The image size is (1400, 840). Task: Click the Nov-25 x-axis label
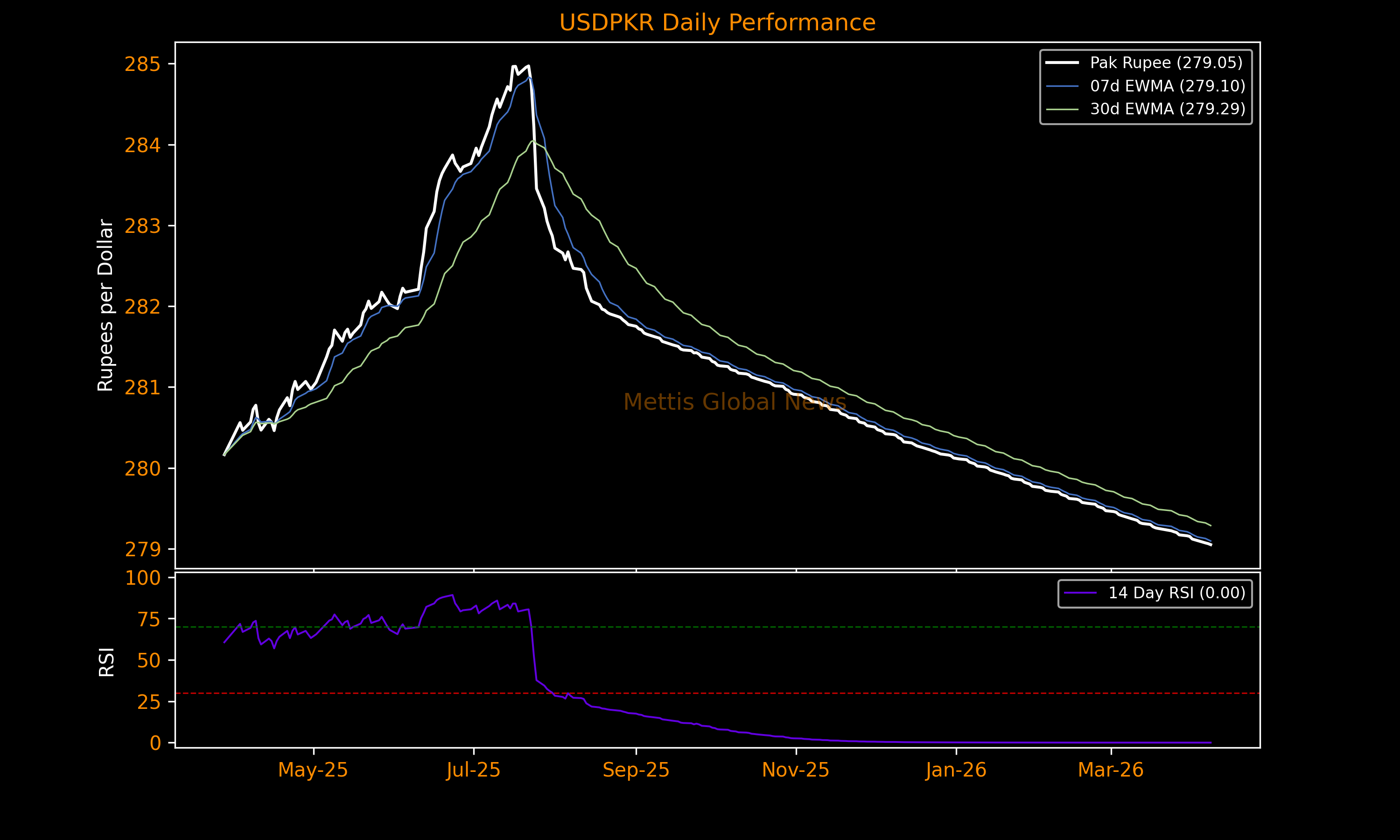pyautogui.click(x=796, y=770)
